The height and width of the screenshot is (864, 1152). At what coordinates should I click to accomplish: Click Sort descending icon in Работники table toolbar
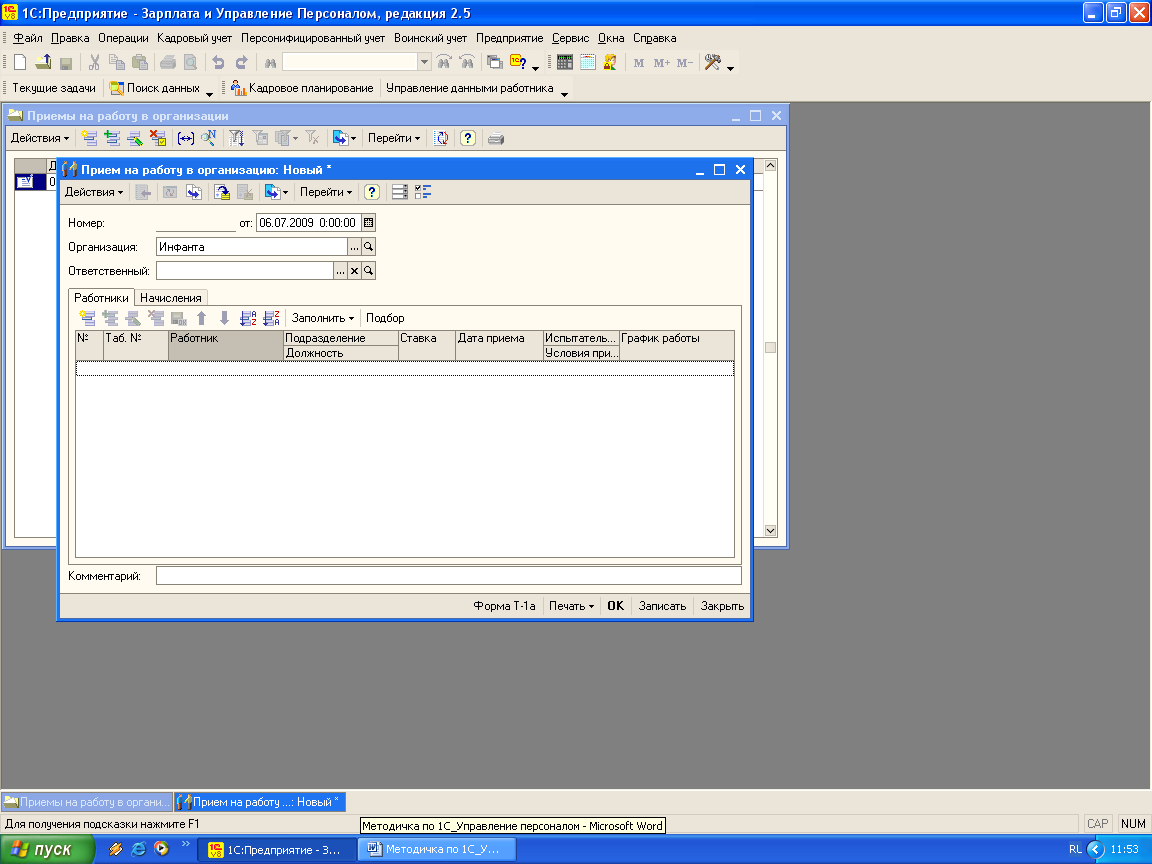(272, 318)
